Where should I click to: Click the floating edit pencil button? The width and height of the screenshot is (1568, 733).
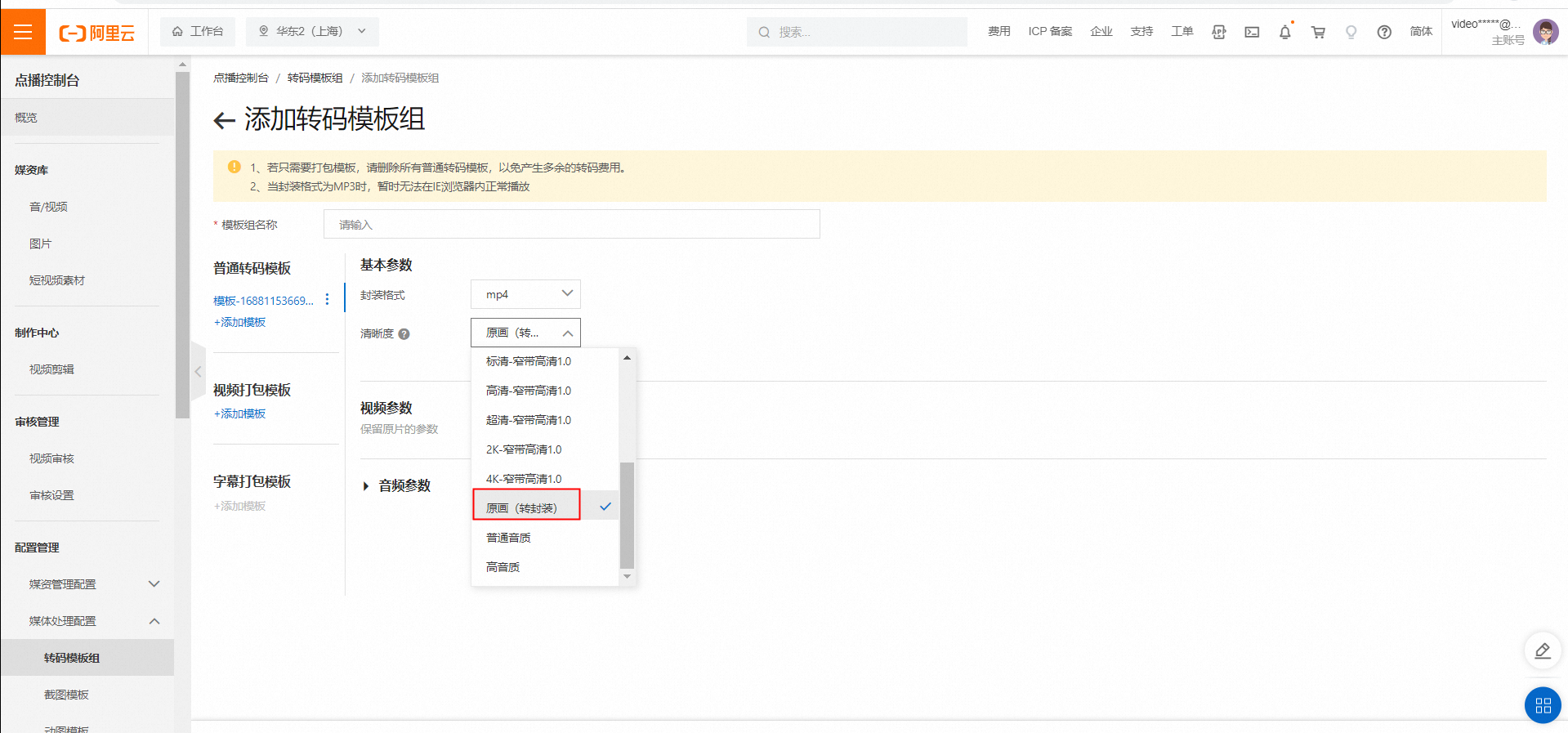(1543, 650)
